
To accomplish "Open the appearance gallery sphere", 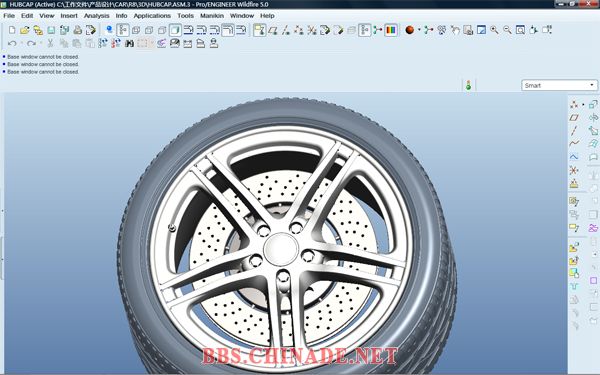I will [x=410, y=30].
